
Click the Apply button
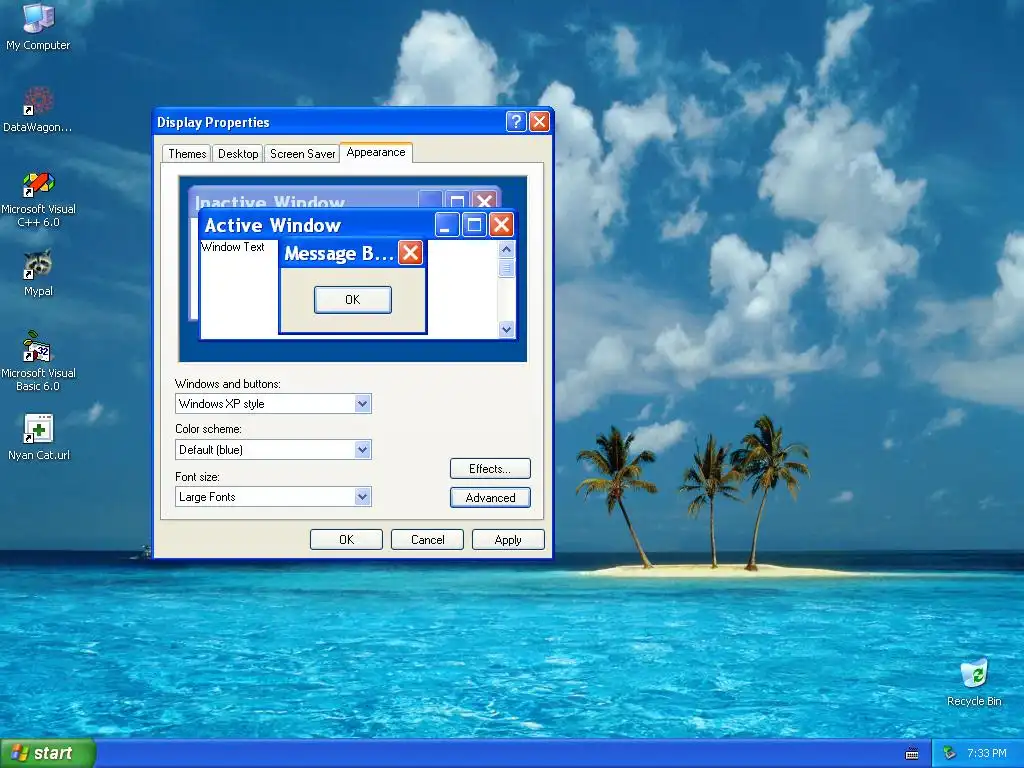point(508,539)
